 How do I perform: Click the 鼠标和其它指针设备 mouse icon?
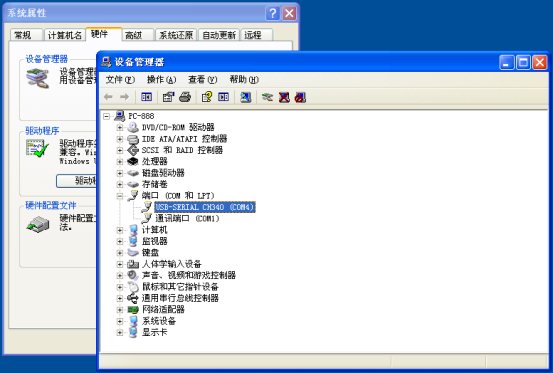[x=133, y=287]
